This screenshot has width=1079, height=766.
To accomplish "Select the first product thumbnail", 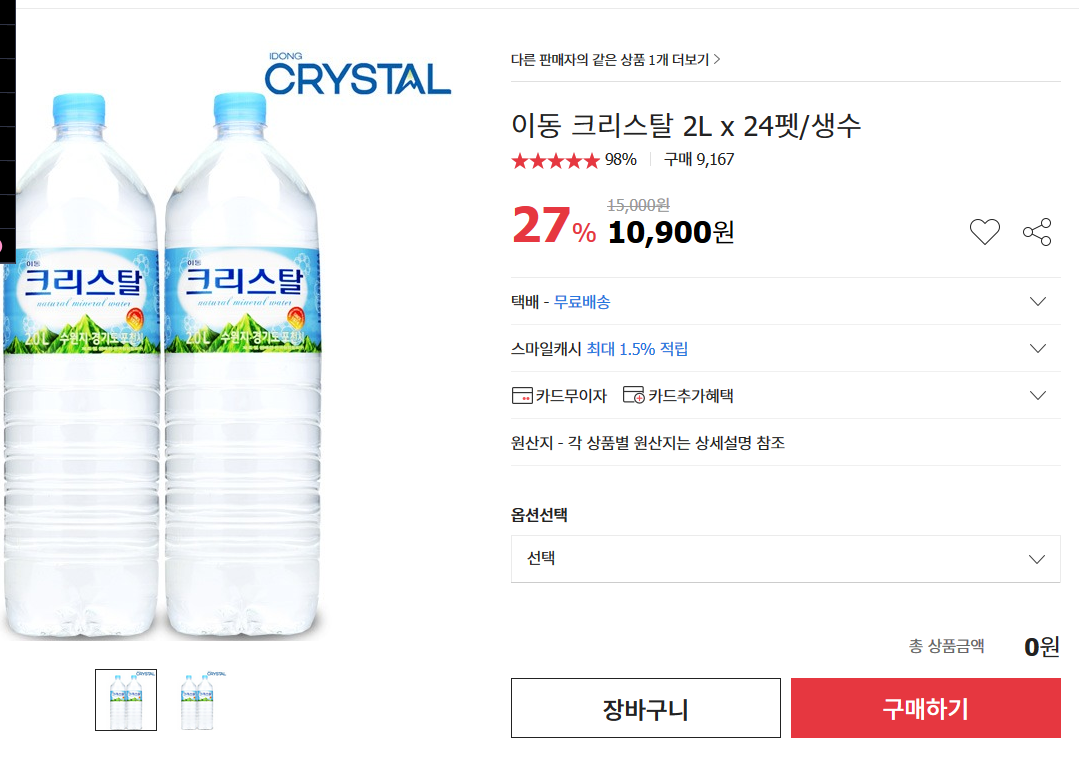I will point(126,700).
